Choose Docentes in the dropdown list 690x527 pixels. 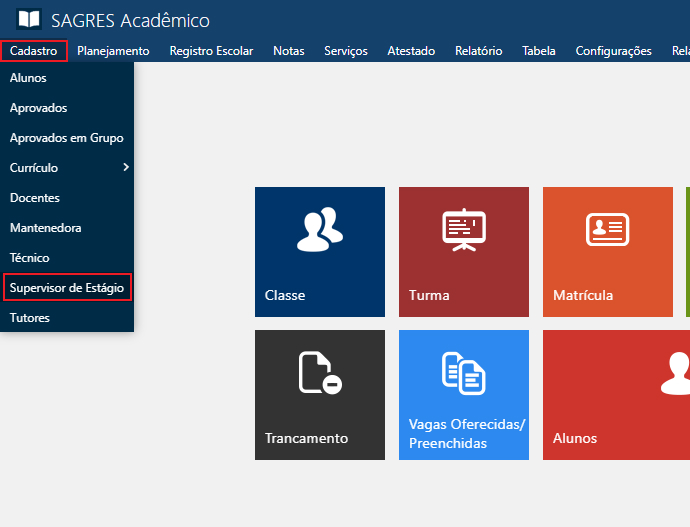35,198
